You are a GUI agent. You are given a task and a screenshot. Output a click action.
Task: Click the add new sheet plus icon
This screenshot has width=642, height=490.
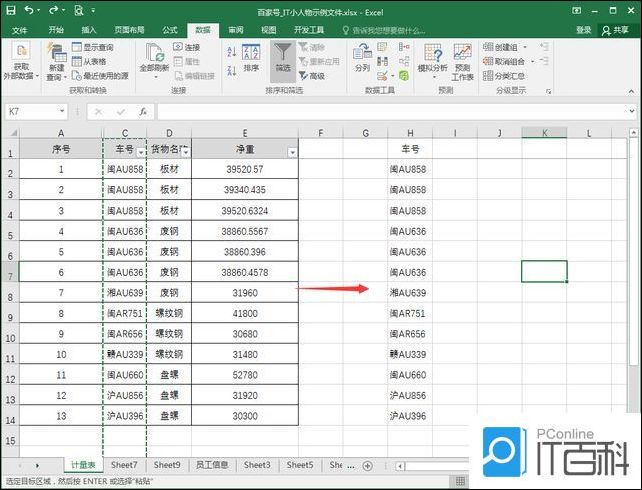coord(367,465)
